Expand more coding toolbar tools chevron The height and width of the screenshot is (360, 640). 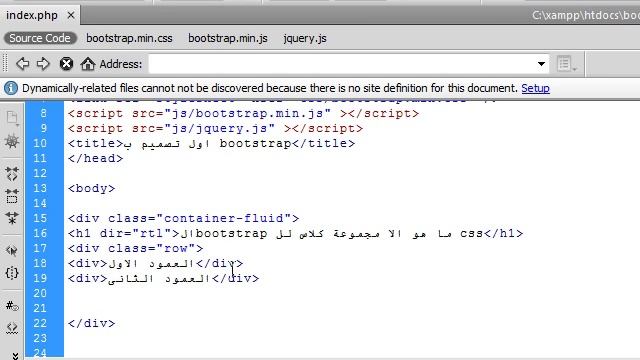(15, 356)
